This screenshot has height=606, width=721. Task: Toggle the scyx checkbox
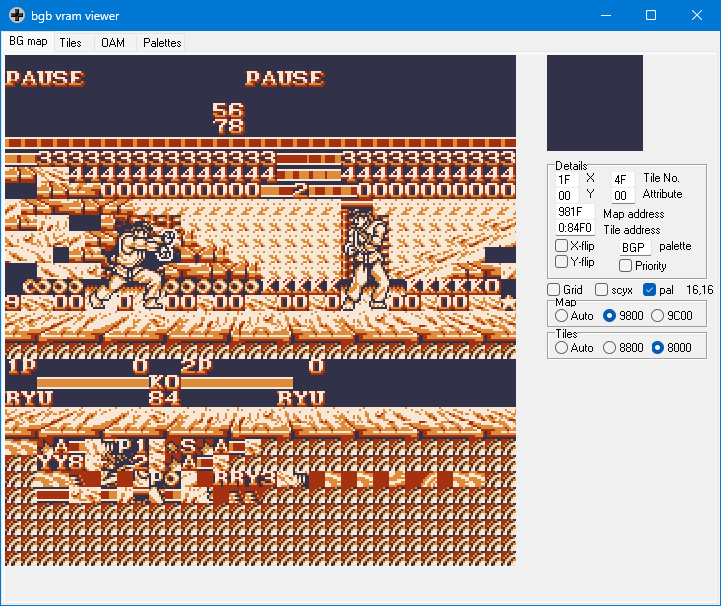click(x=601, y=290)
